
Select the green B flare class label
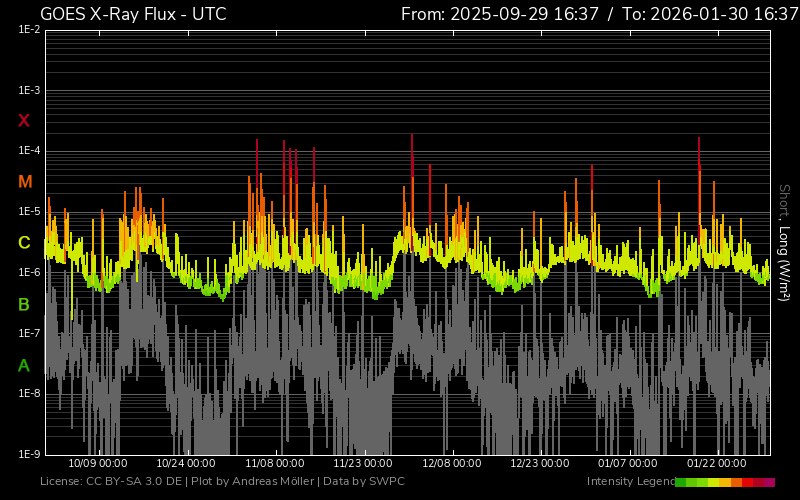click(x=24, y=304)
